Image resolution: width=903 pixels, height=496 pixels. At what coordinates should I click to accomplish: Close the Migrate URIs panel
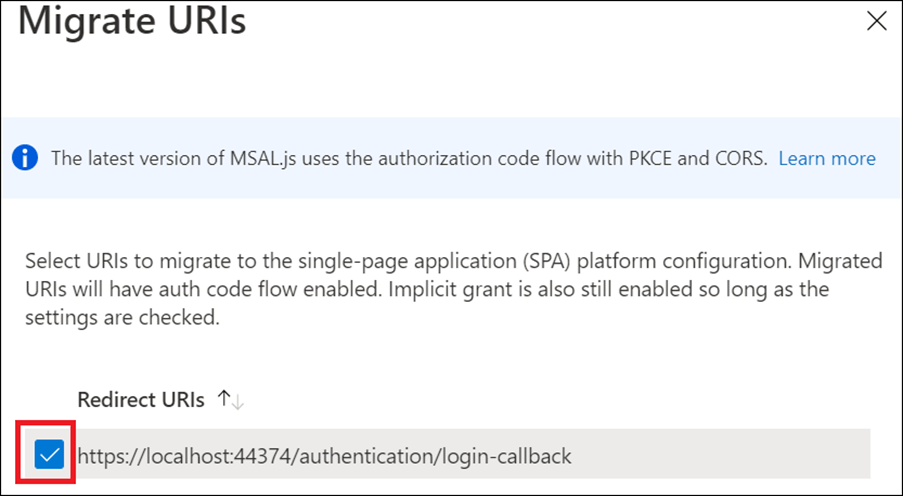[x=876, y=21]
